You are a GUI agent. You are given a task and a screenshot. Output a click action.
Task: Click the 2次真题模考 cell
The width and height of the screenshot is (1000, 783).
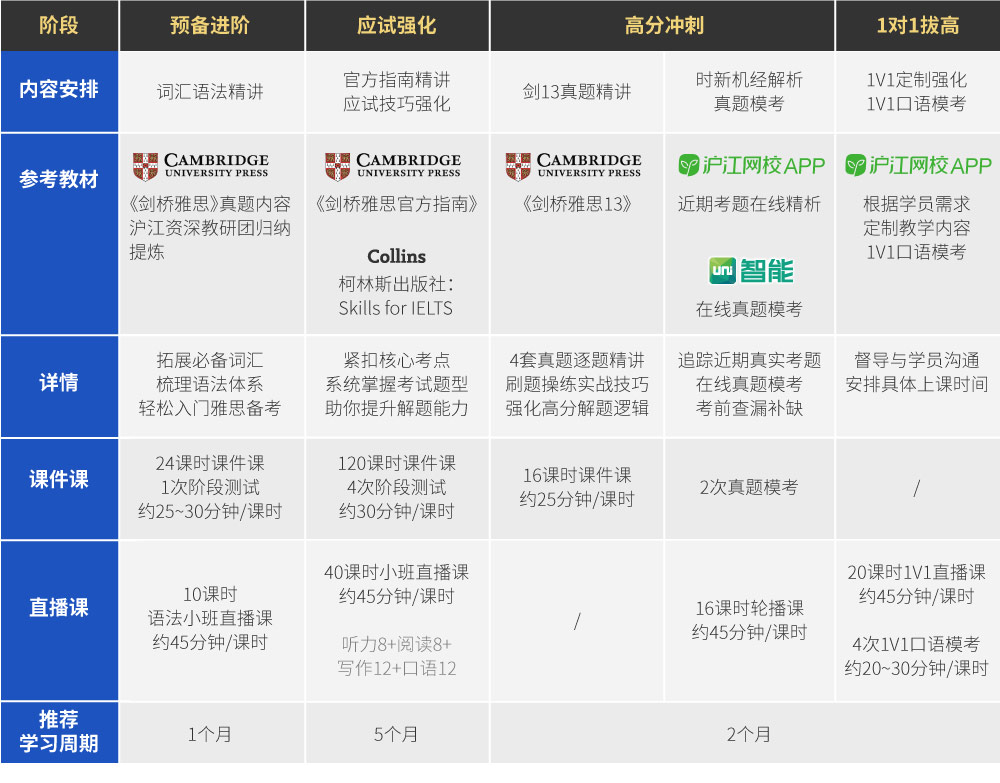tap(749, 487)
